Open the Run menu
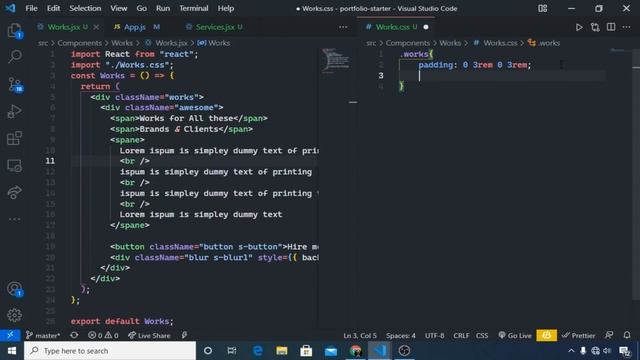640x360 pixels. coord(163,8)
